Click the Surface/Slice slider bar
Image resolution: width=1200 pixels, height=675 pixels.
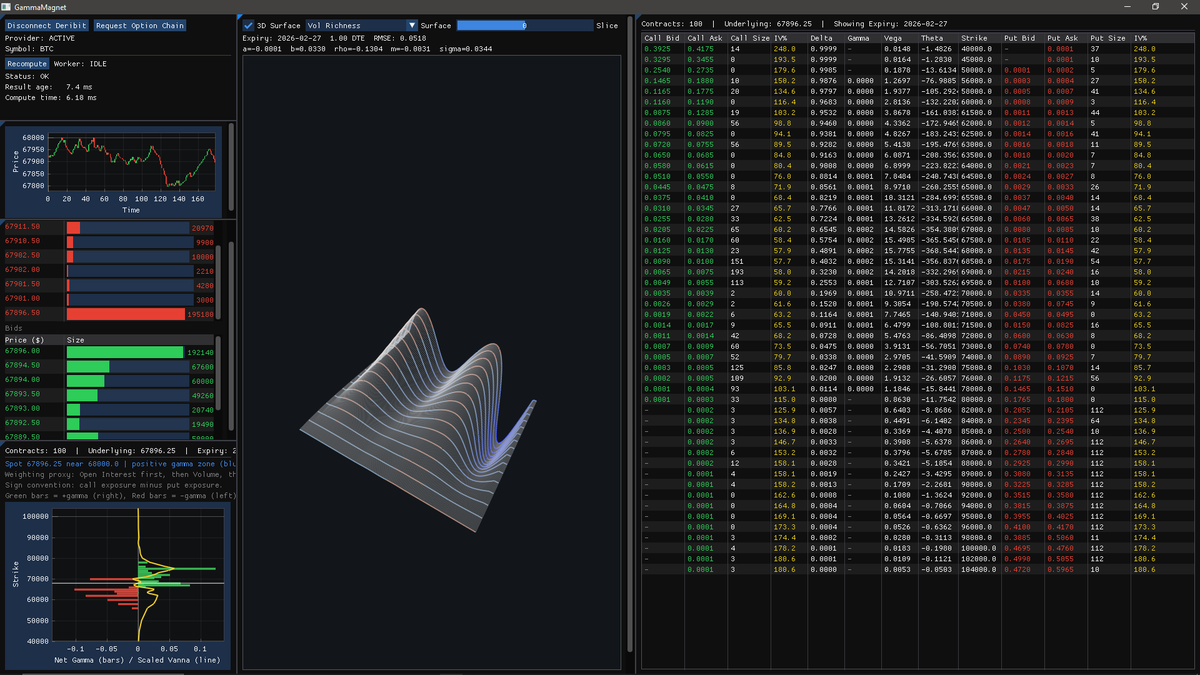coord(523,25)
